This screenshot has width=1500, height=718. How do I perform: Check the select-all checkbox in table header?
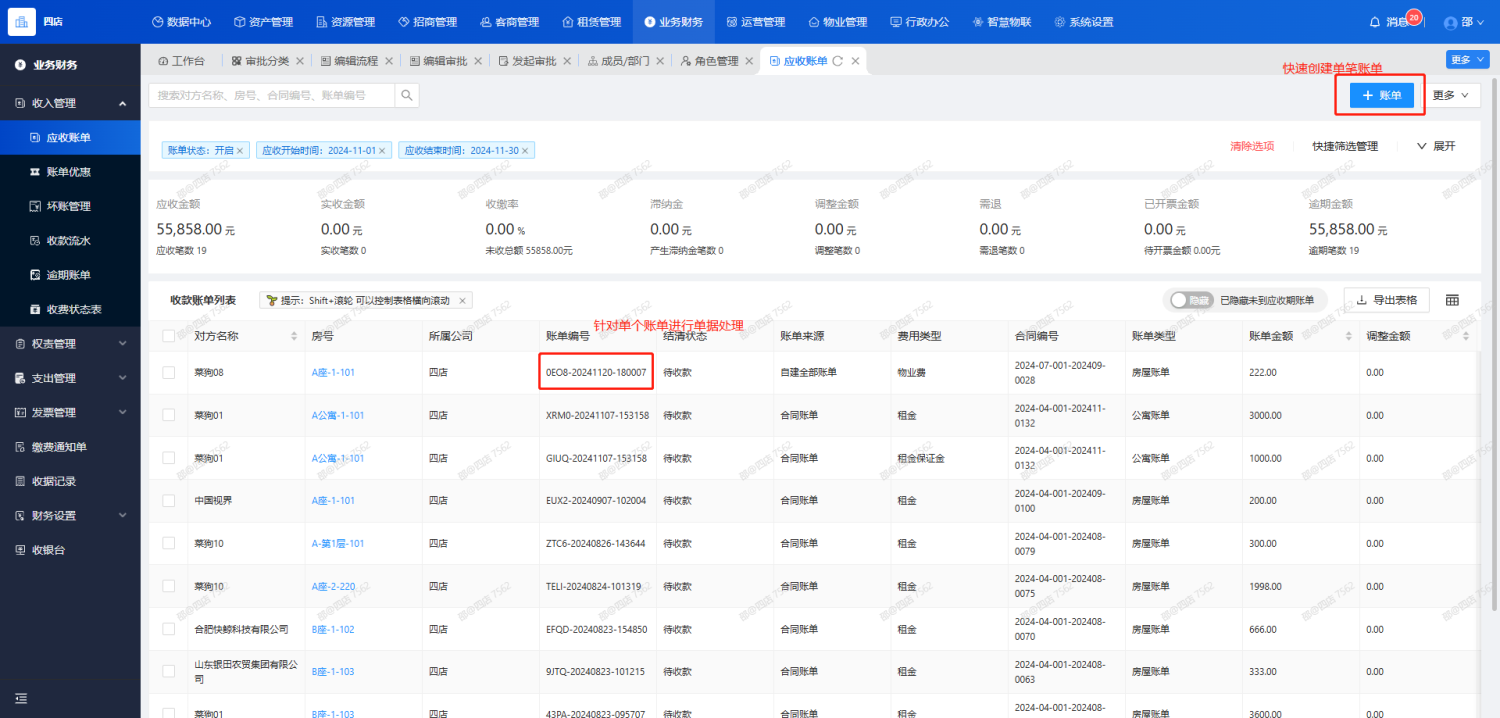click(x=169, y=336)
